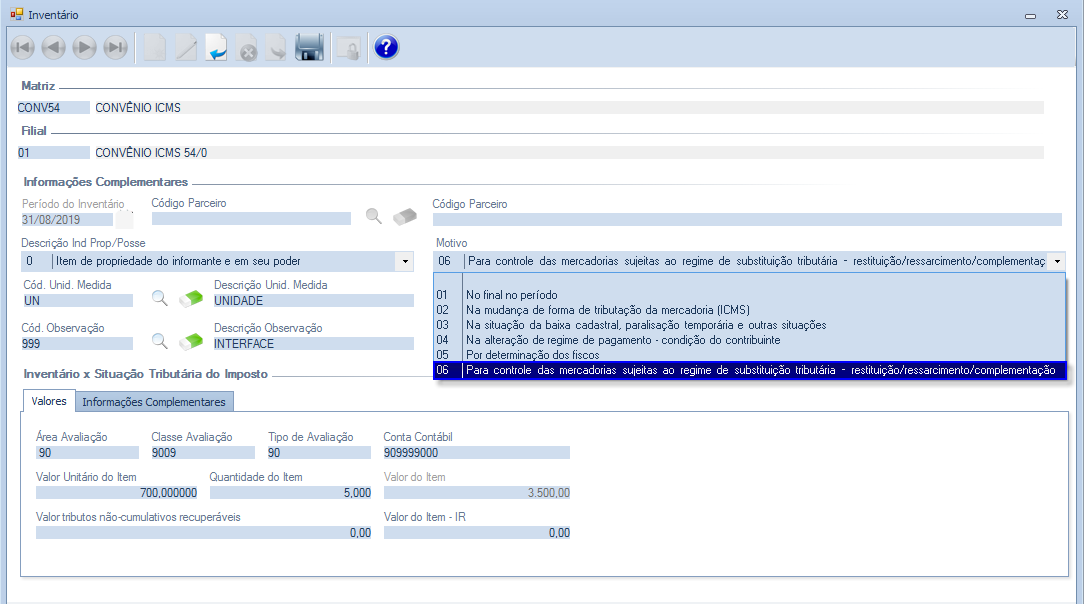The image size is (1084, 604).
Task: Clear Cód. Observação with green eraser
Action: [190, 341]
